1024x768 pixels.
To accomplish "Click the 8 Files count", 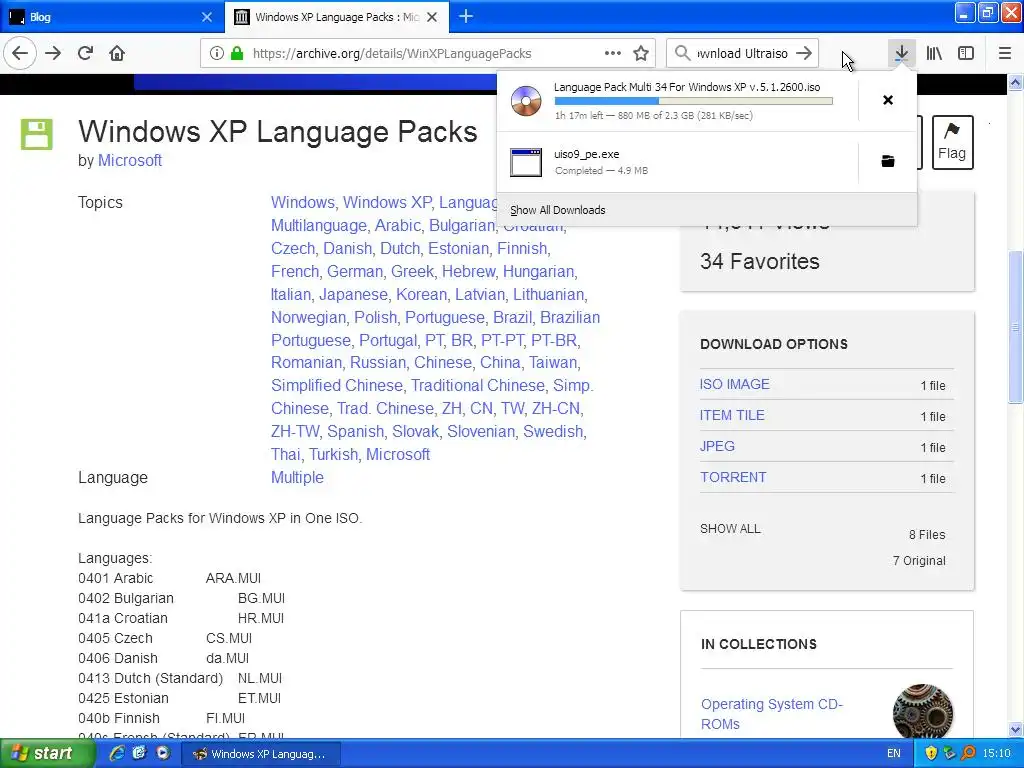I will click(x=927, y=535).
